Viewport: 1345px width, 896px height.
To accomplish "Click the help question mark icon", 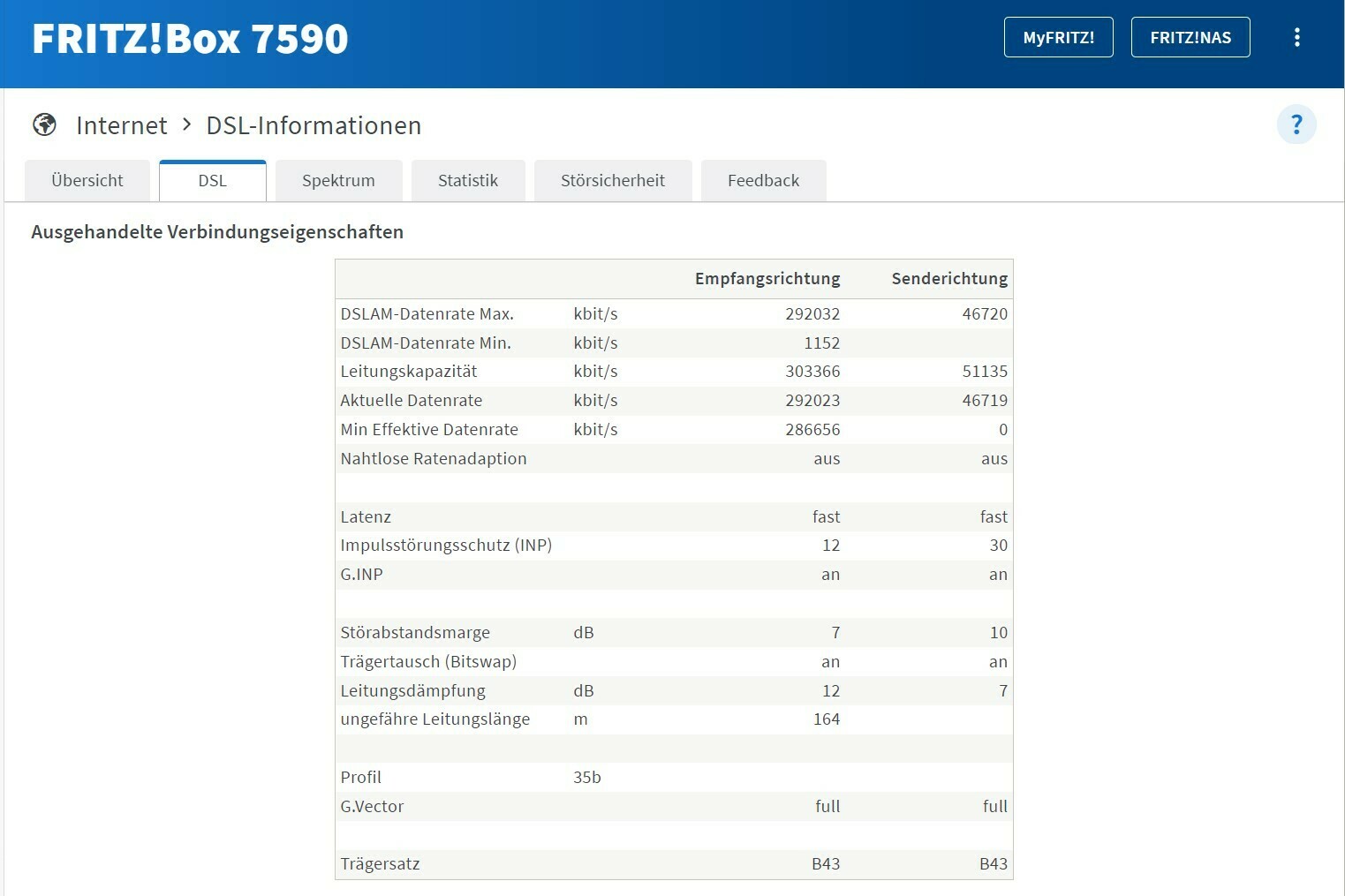I will (x=1296, y=124).
